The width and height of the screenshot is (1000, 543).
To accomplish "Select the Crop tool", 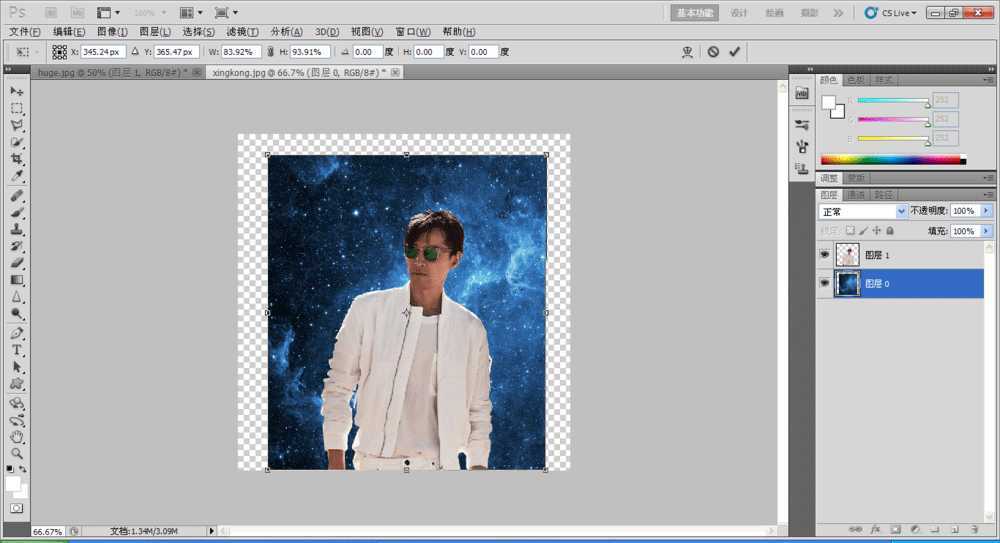I will (x=17, y=159).
